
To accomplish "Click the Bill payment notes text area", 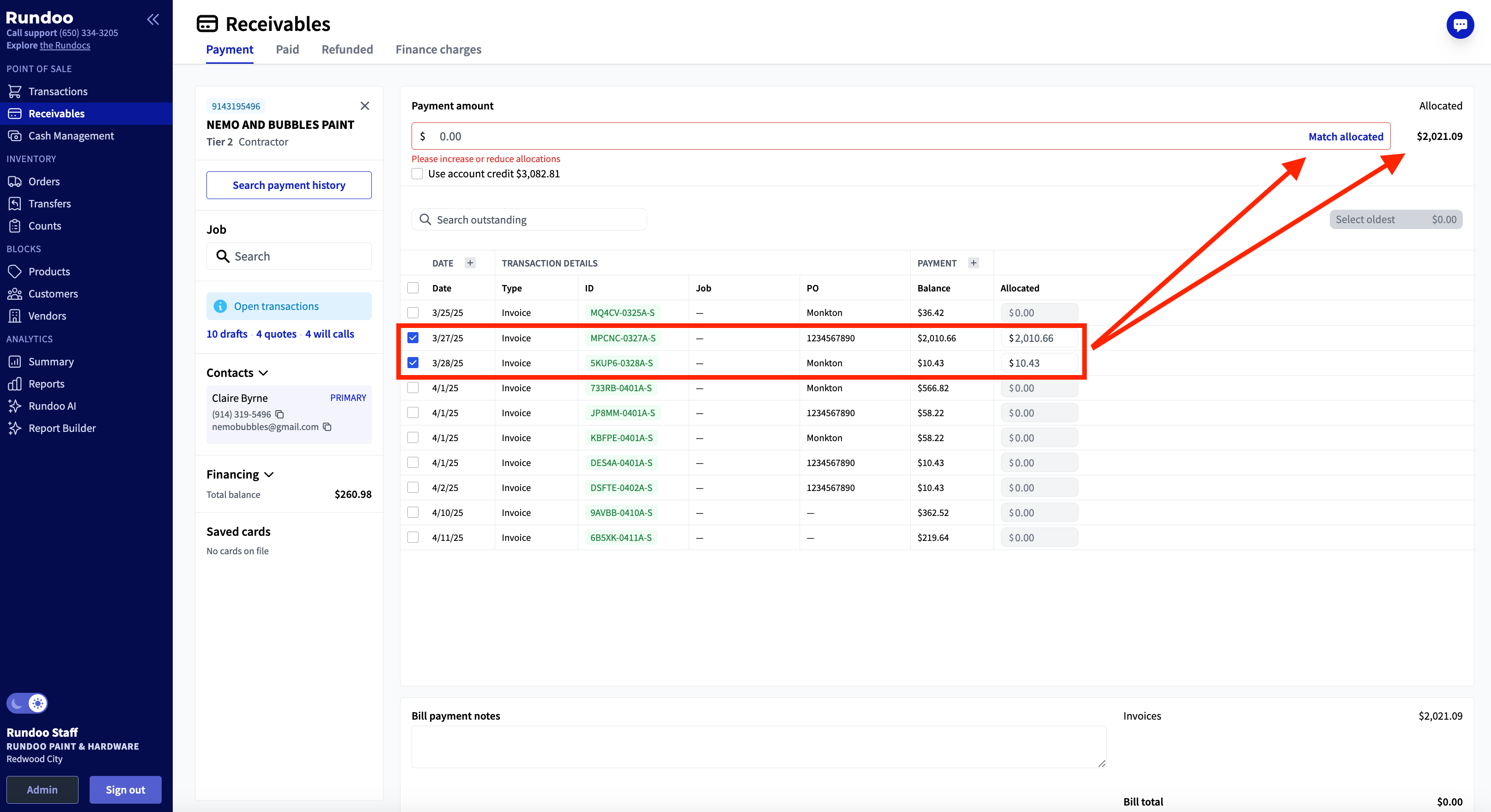I will (x=759, y=746).
